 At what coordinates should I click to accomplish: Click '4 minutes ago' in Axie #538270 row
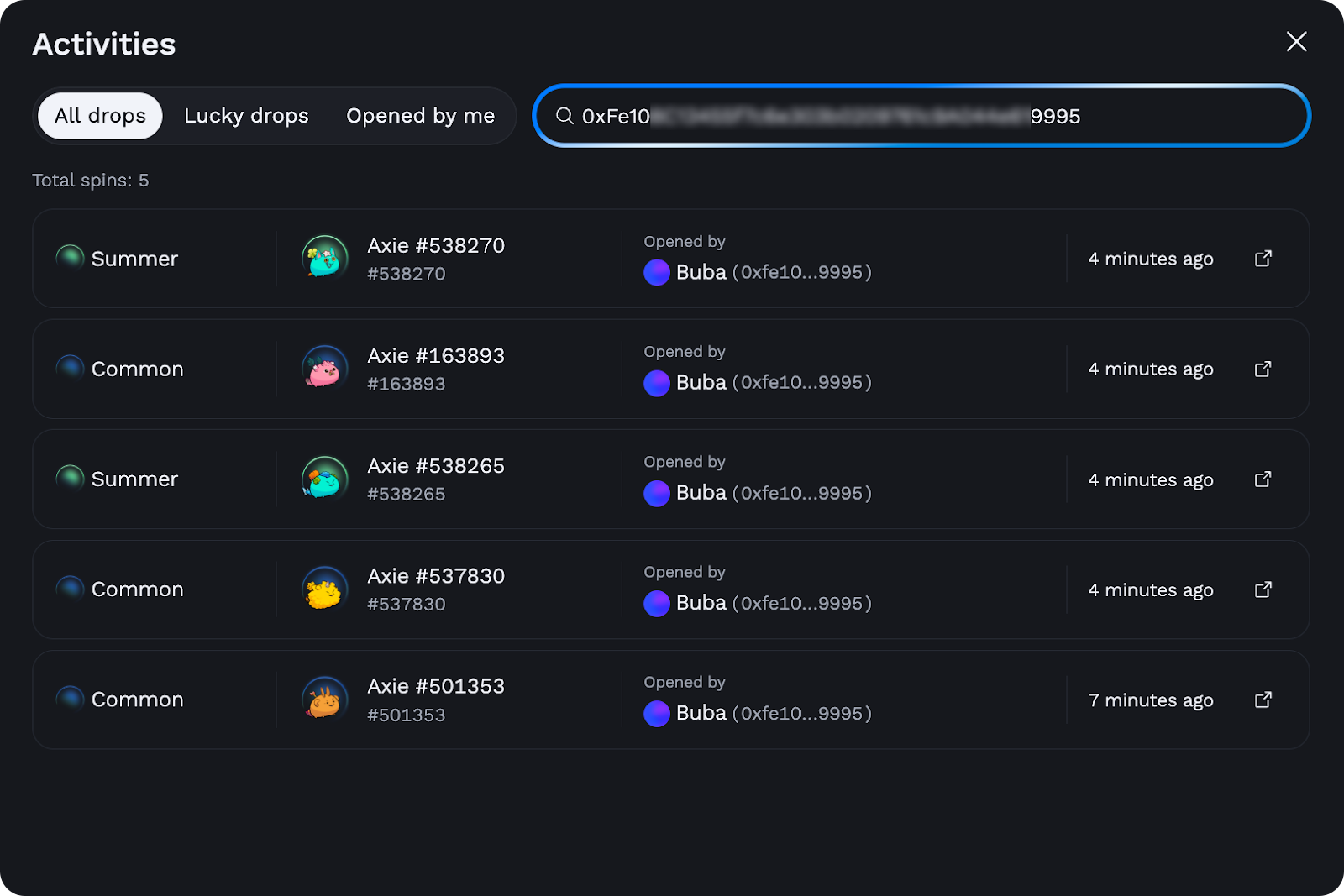[1151, 259]
